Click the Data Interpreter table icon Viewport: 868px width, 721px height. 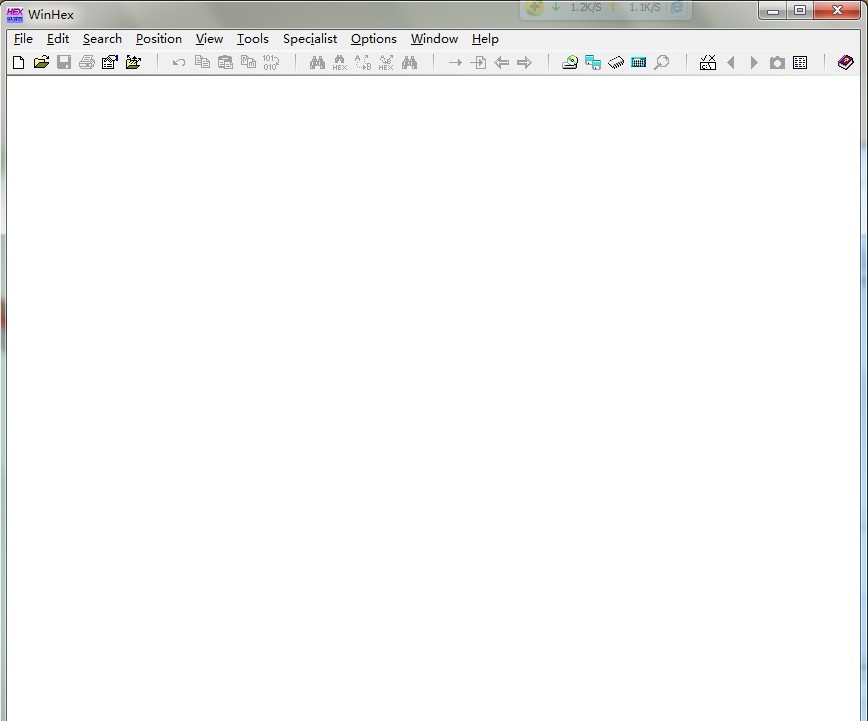coord(800,62)
